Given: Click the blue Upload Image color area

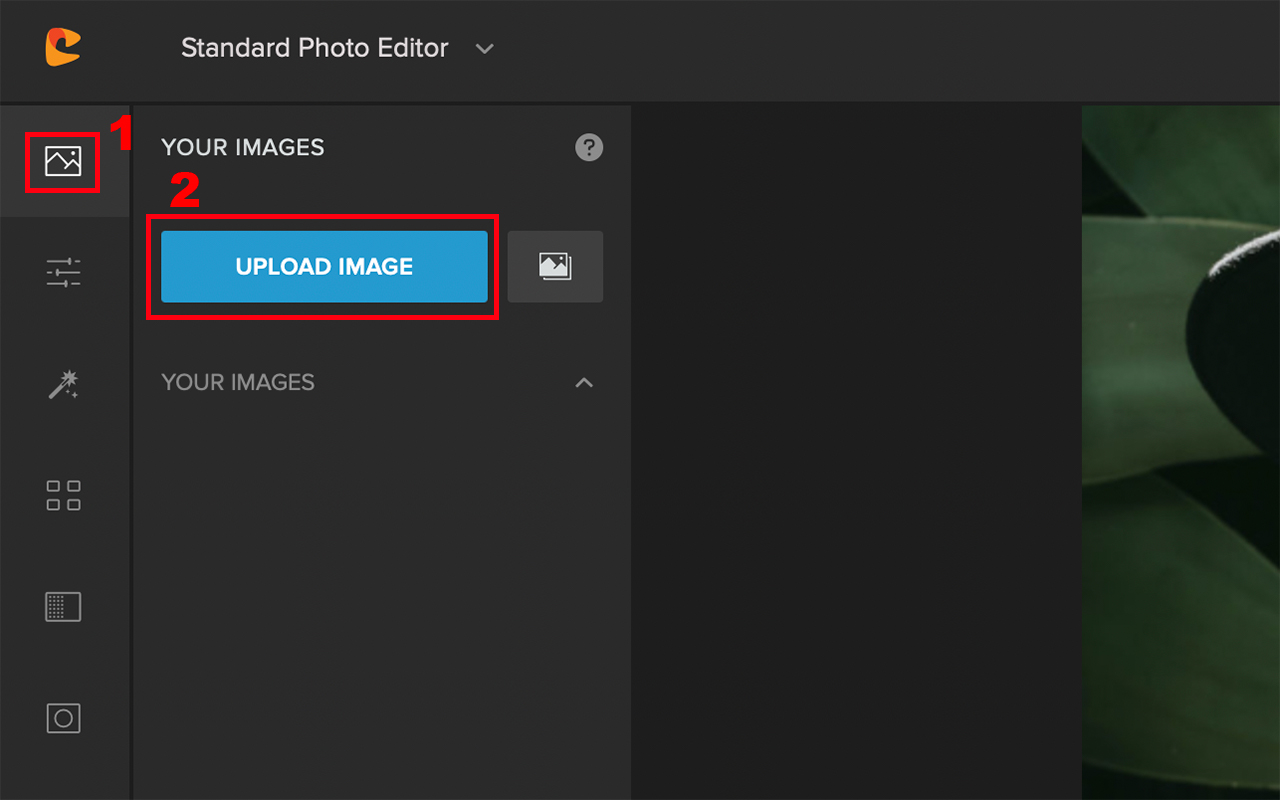Looking at the screenshot, I should click(323, 266).
